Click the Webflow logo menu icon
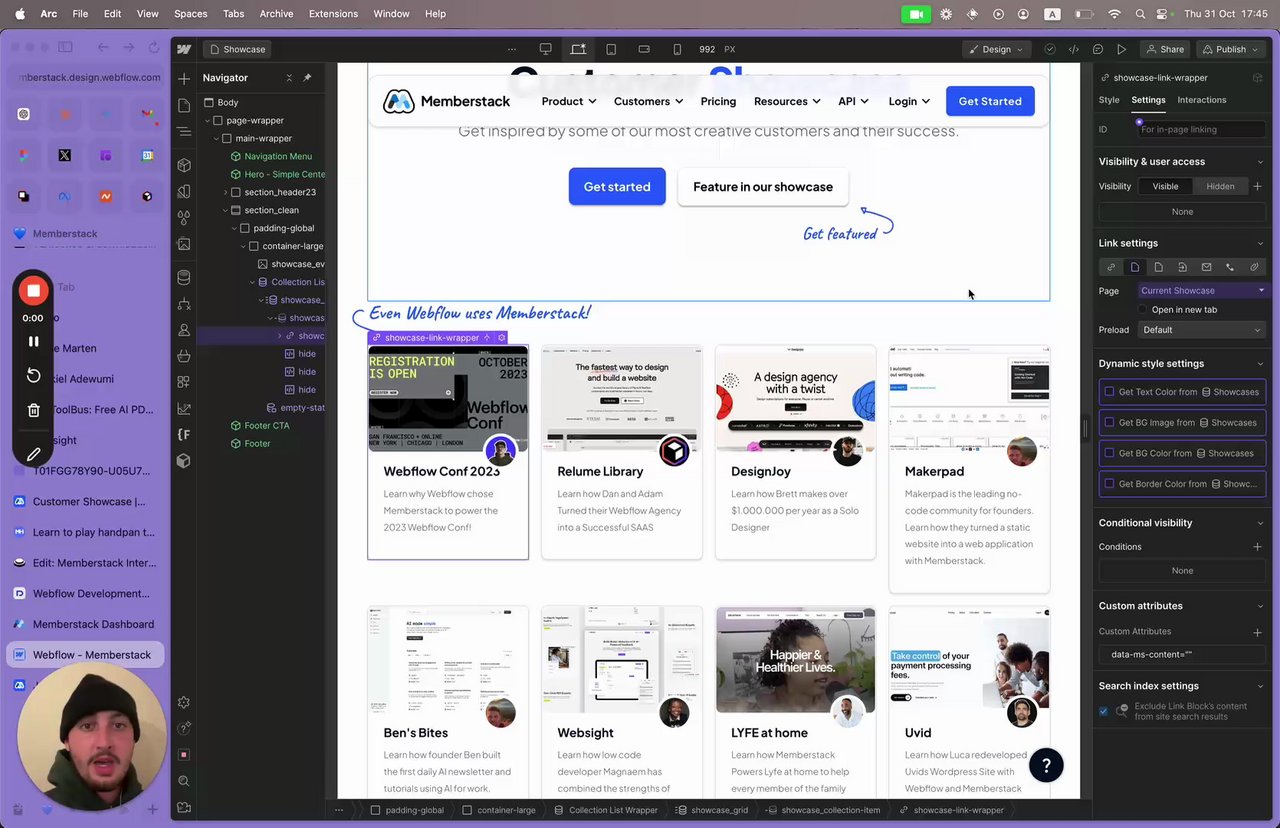This screenshot has height=828, width=1280. 184,49
